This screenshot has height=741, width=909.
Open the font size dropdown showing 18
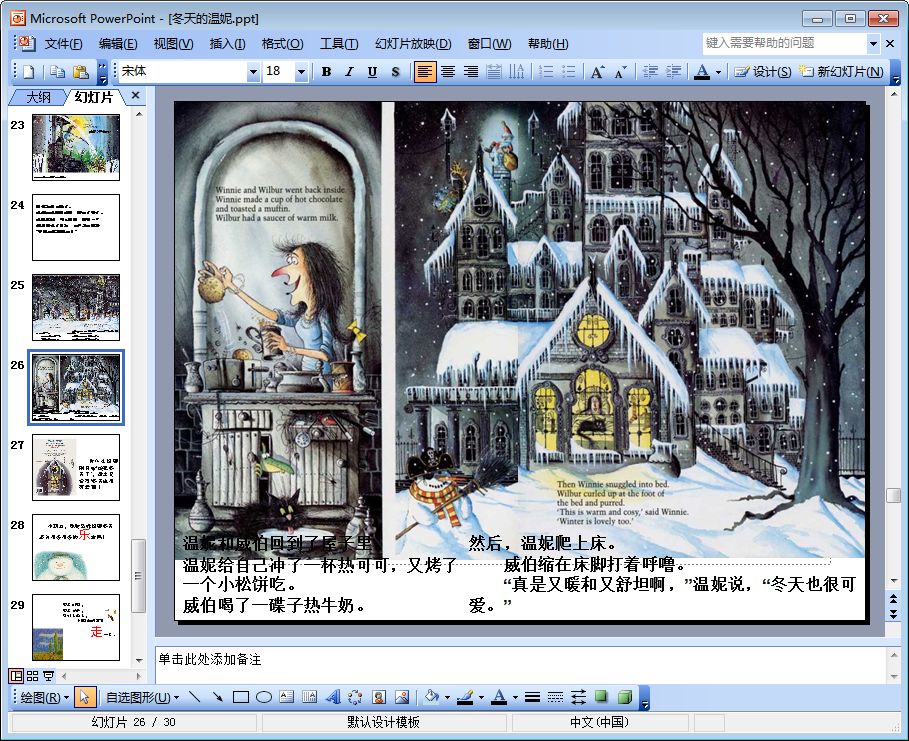tap(301, 72)
